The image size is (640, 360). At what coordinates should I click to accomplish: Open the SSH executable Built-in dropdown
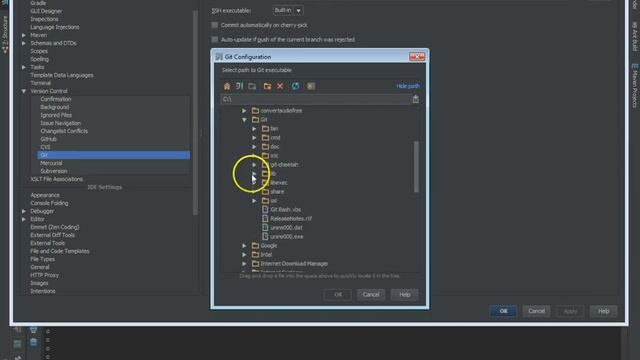coord(288,10)
